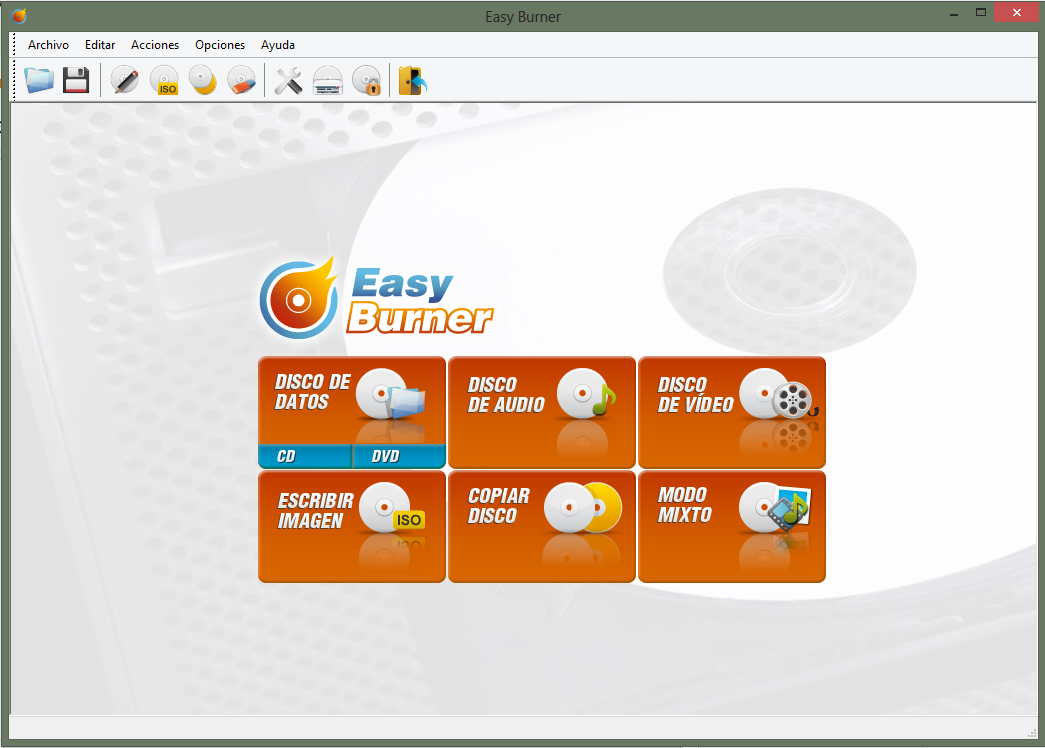Maximize the Easy Burner window
Viewport: 1045px width, 748px height.
click(x=980, y=13)
